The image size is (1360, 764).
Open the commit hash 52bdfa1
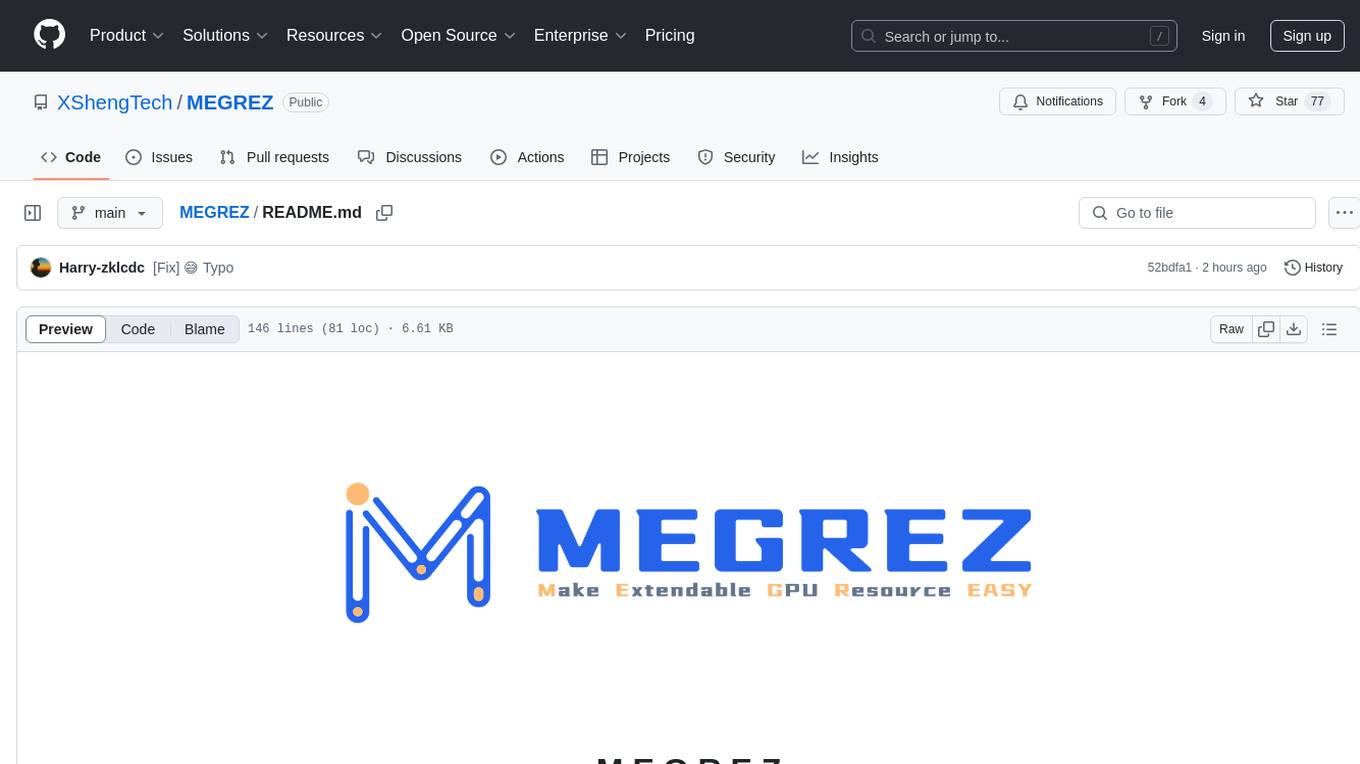(x=1169, y=268)
